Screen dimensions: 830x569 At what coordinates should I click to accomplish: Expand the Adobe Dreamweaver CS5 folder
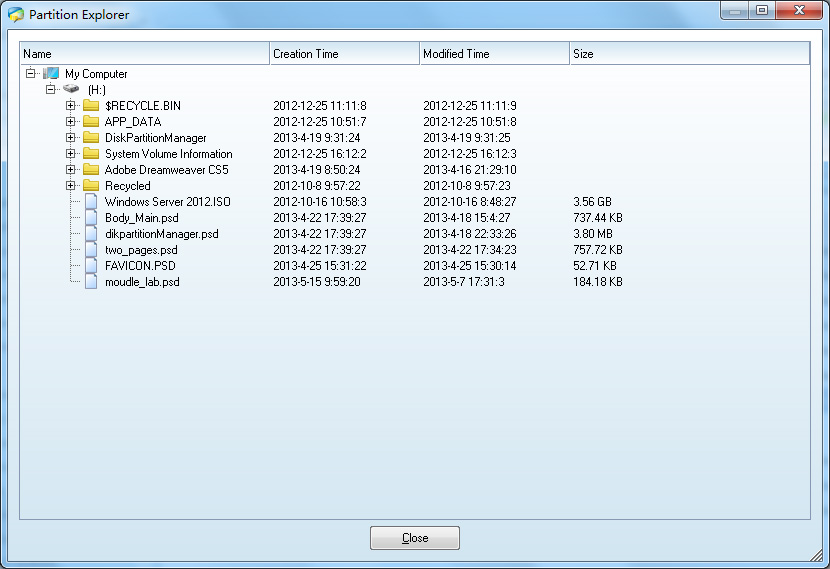[71, 170]
